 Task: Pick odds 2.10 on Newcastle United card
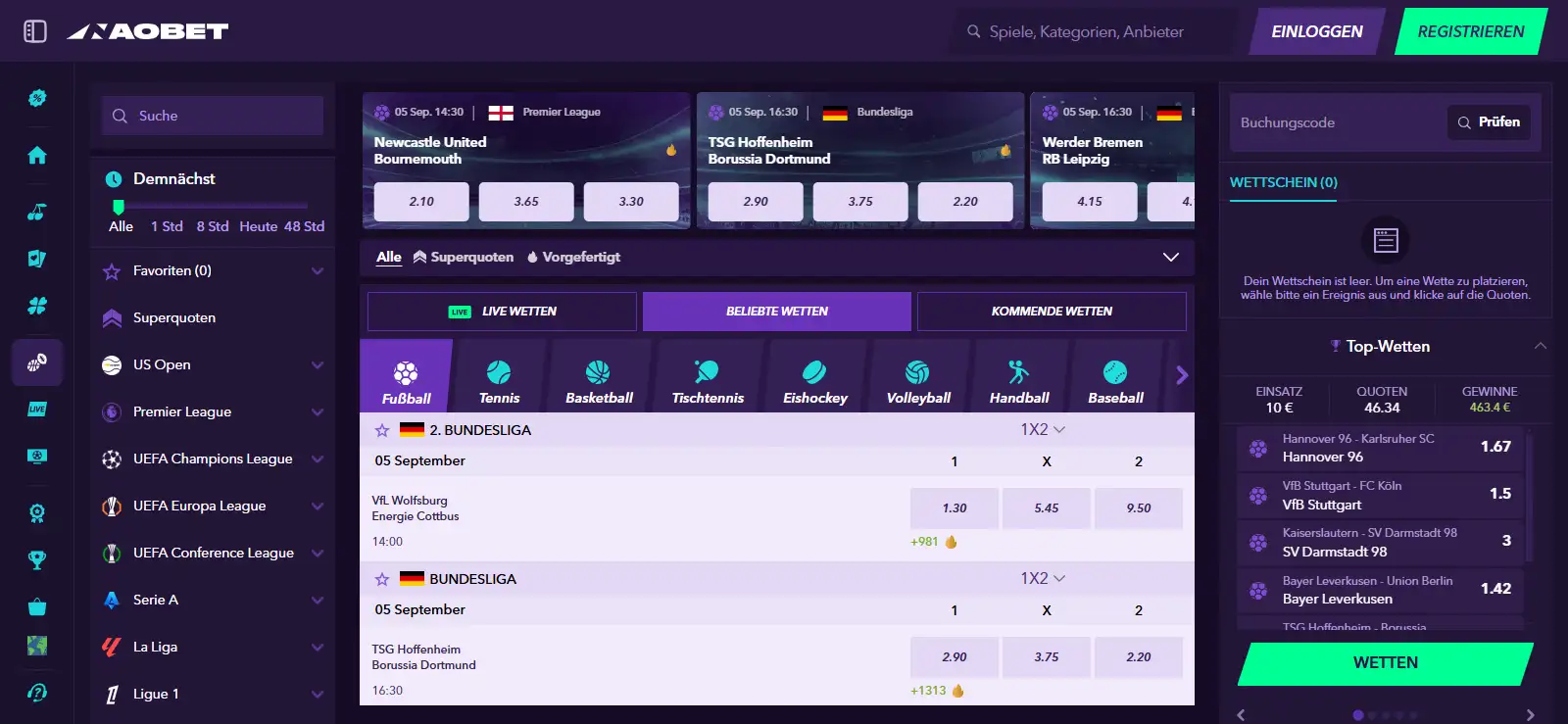click(421, 202)
